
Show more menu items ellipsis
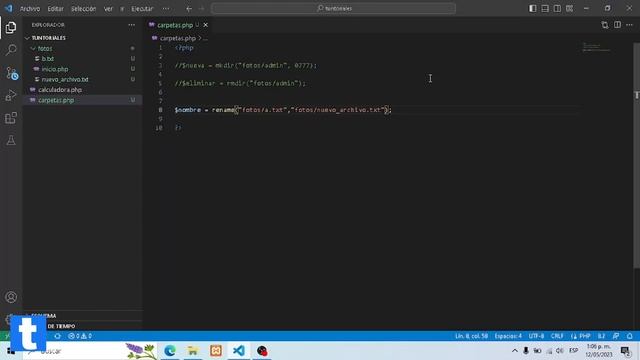pyautogui.click(x=166, y=9)
